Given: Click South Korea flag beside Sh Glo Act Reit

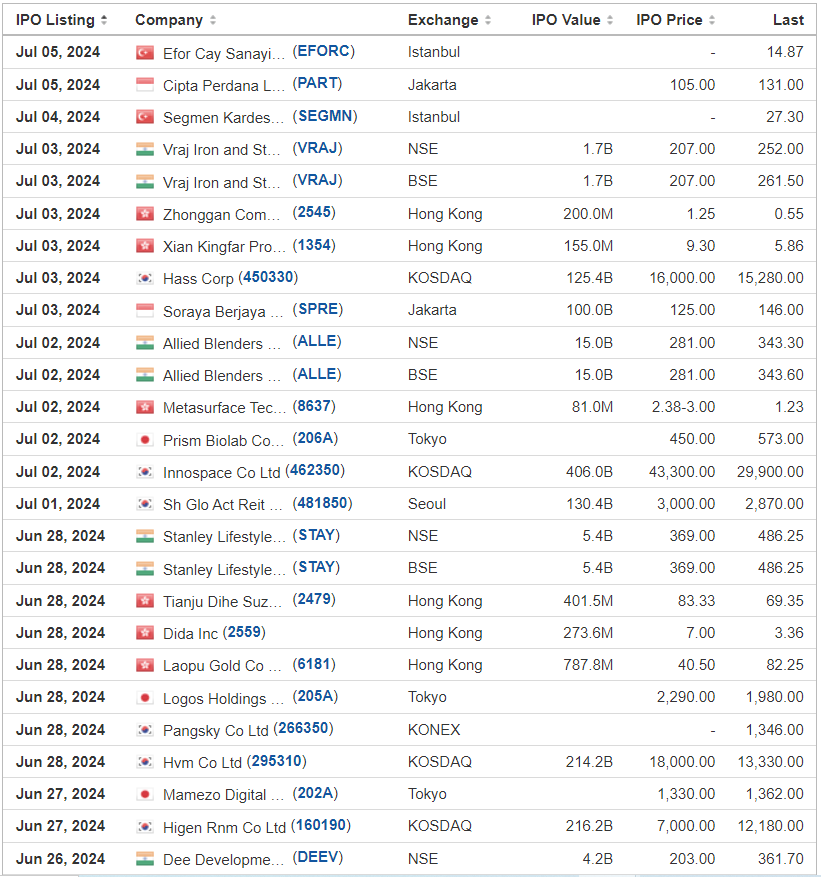Looking at the screenshot, I should click(x=145, y=504).
